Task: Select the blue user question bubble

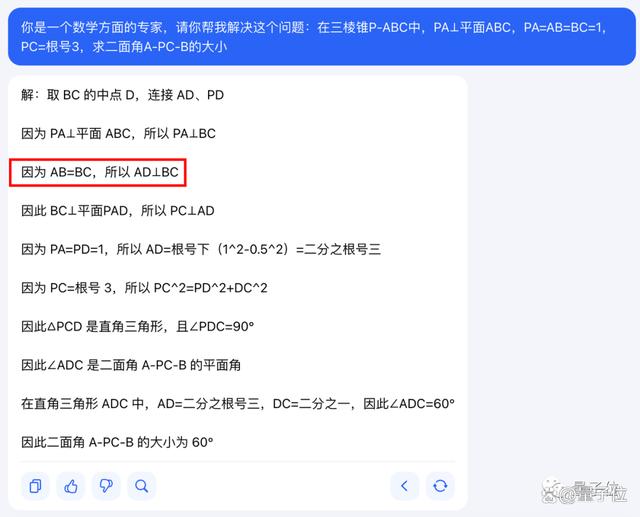Action: point(322,37)
